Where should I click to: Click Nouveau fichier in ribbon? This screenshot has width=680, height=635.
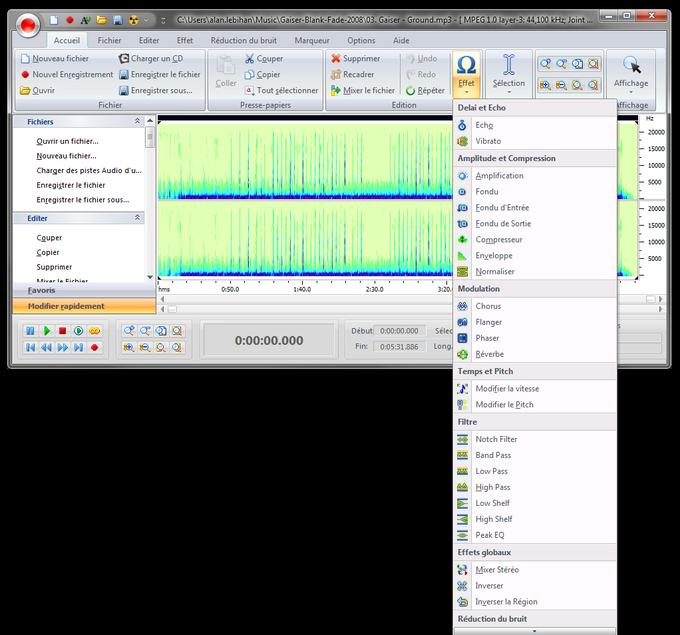[55, 59]
